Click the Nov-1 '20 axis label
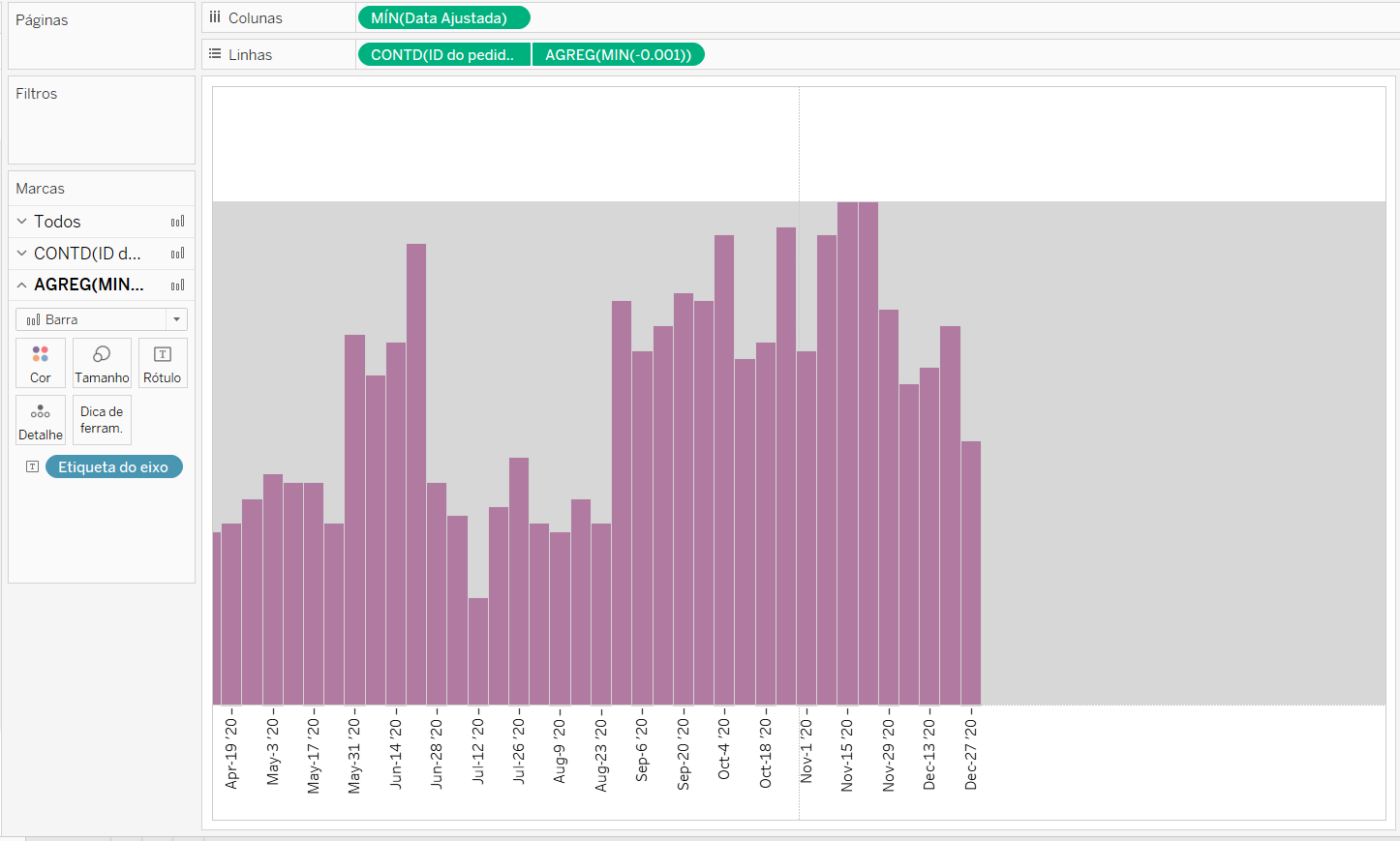The image size is (1400, 841). [807, 750]
